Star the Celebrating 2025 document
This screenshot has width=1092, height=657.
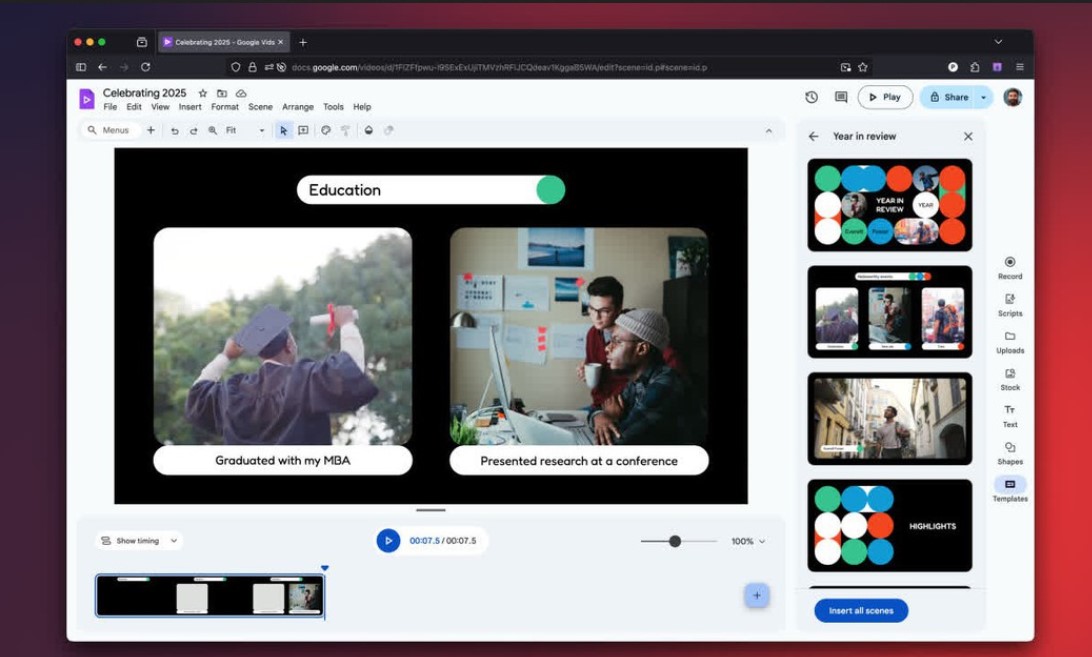(203, 93)
